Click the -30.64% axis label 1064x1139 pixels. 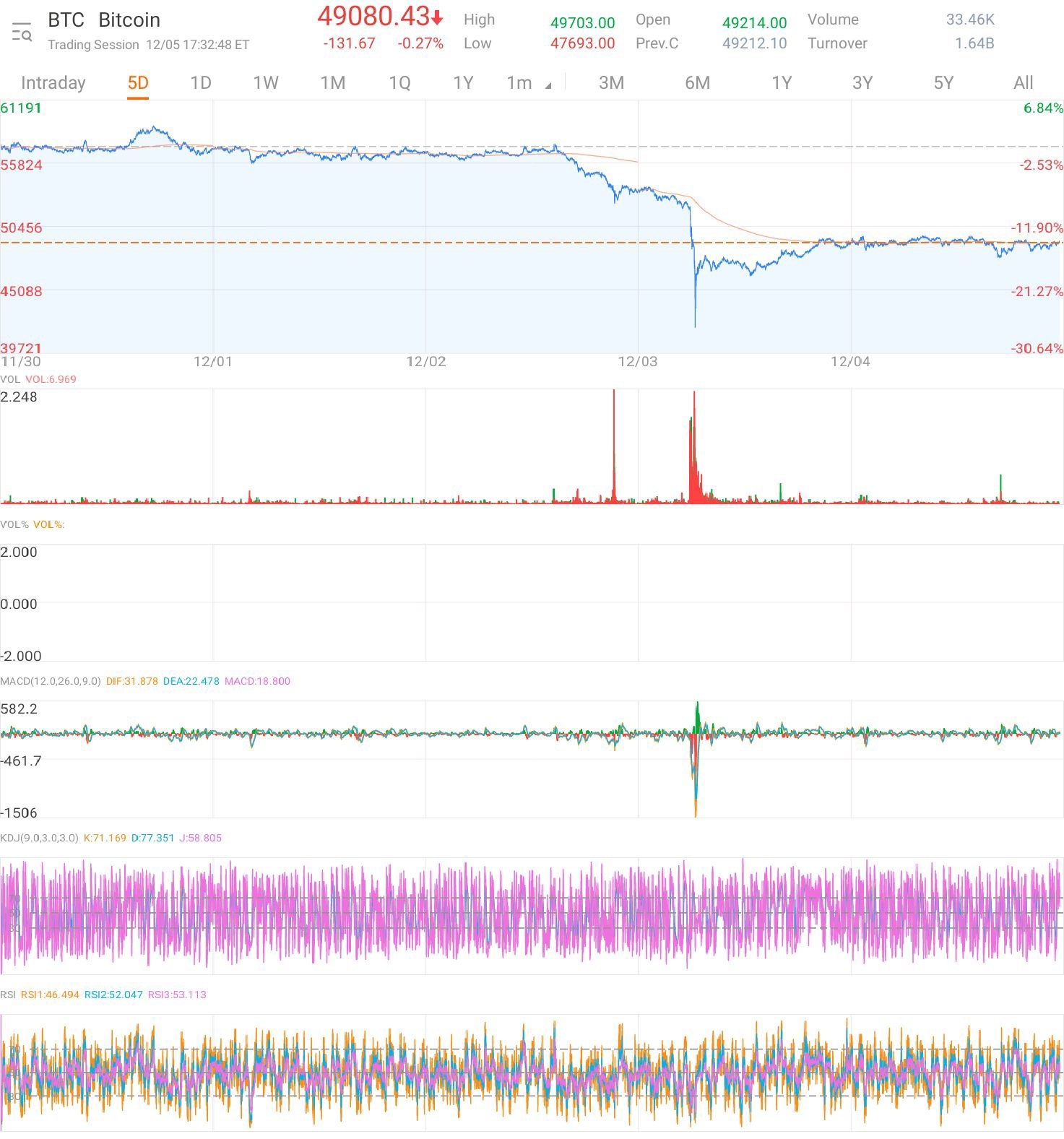point(1037,348)
